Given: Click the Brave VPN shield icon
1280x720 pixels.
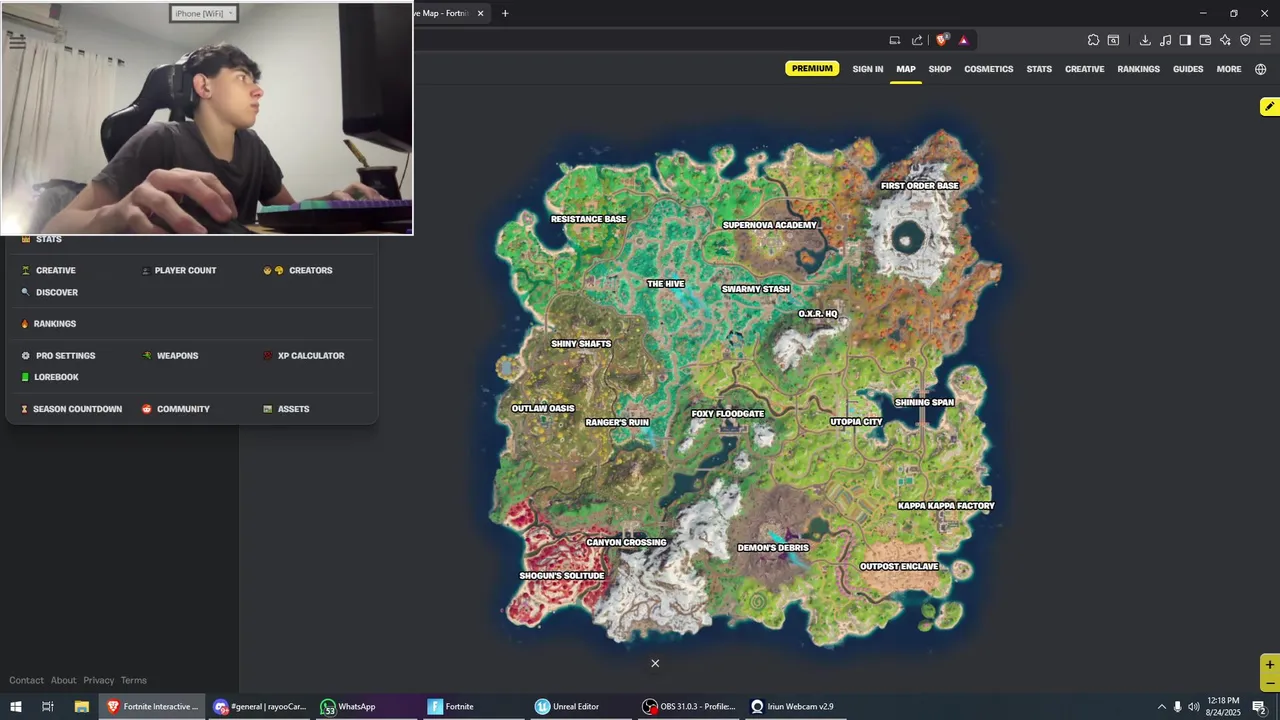Looking at the screenshot, I should [x=1245, y=40].
